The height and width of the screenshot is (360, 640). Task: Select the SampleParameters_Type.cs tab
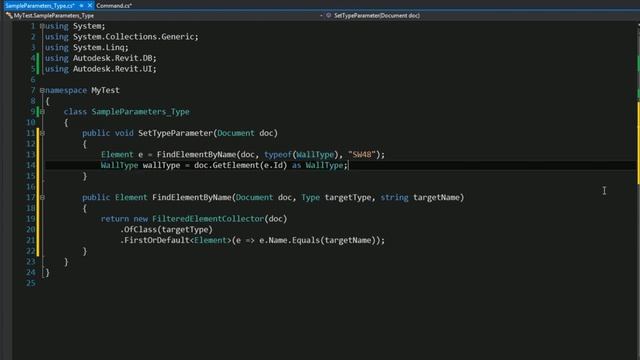pos(40,6)
